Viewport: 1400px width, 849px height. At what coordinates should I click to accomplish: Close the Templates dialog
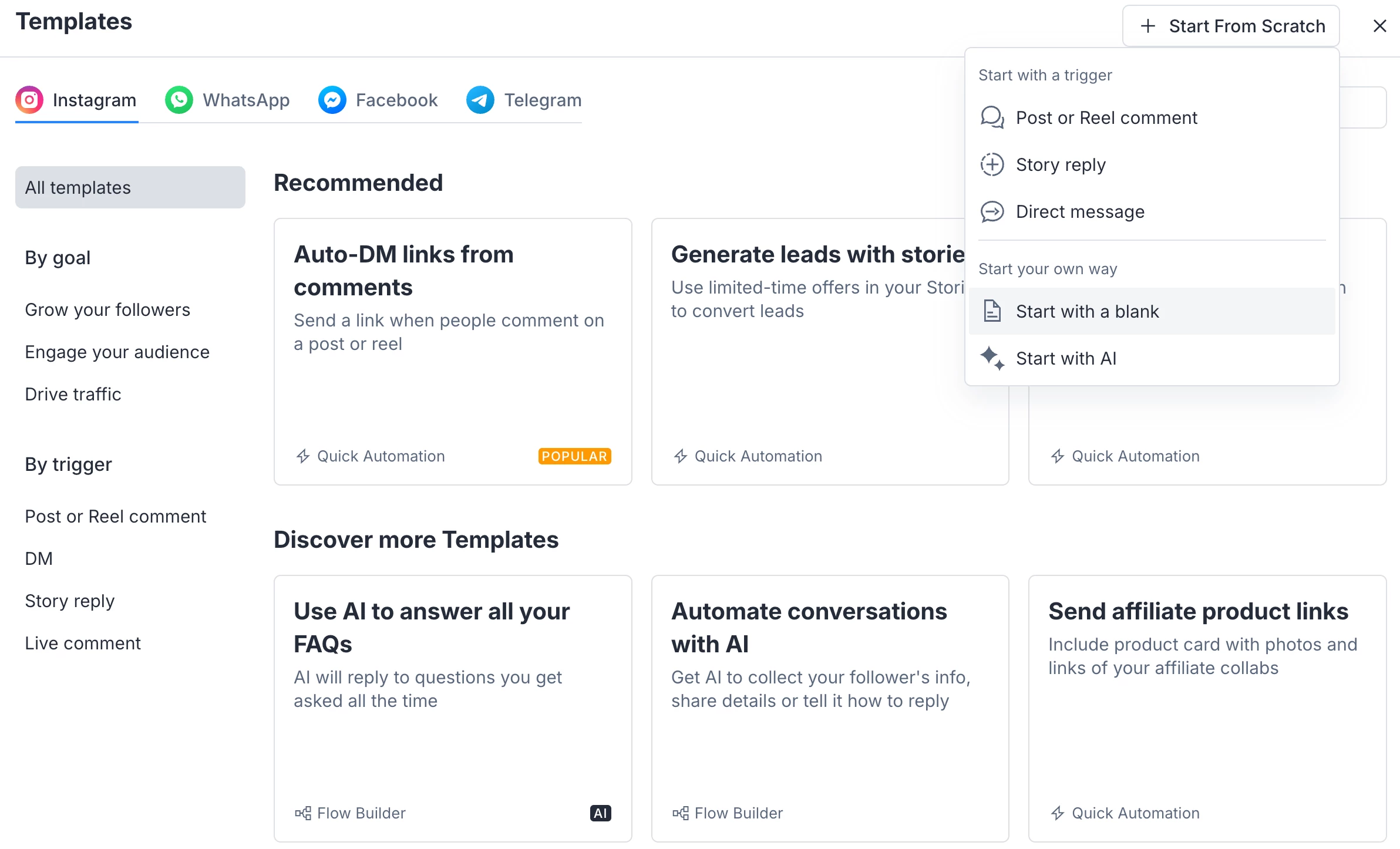click(x=1379, y=26)
